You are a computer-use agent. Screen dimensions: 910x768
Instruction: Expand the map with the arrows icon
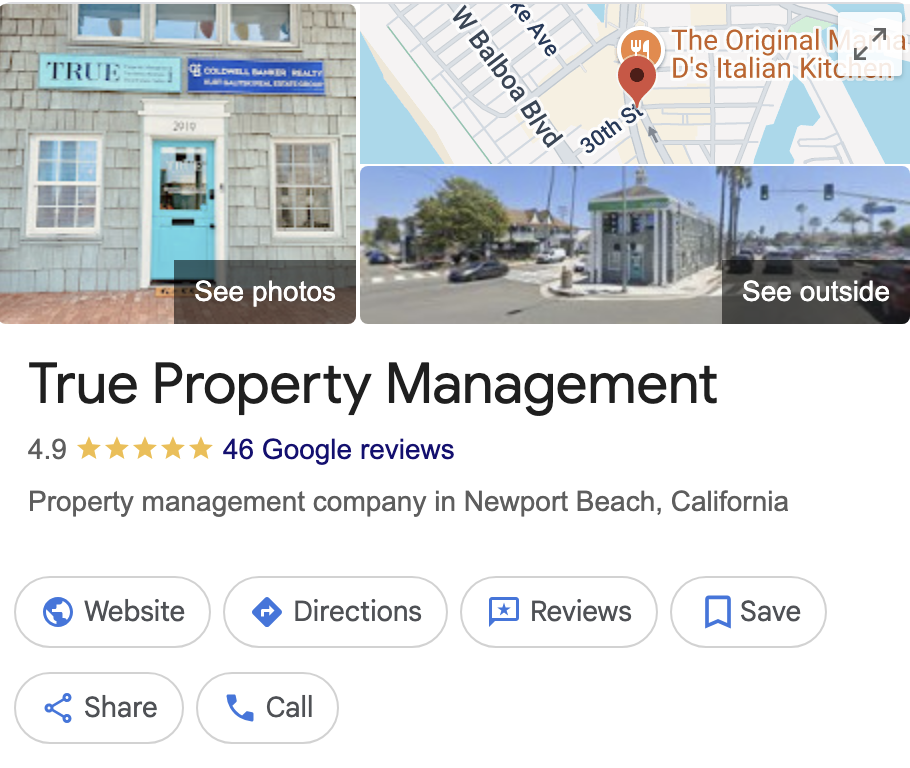coord(869,44)
